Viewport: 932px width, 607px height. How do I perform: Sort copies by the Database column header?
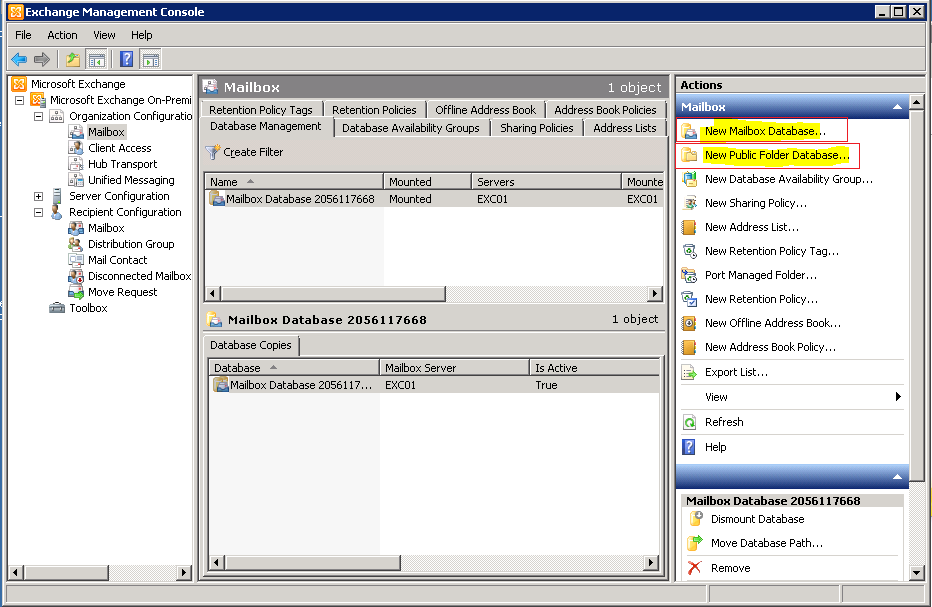click(294, 368)
